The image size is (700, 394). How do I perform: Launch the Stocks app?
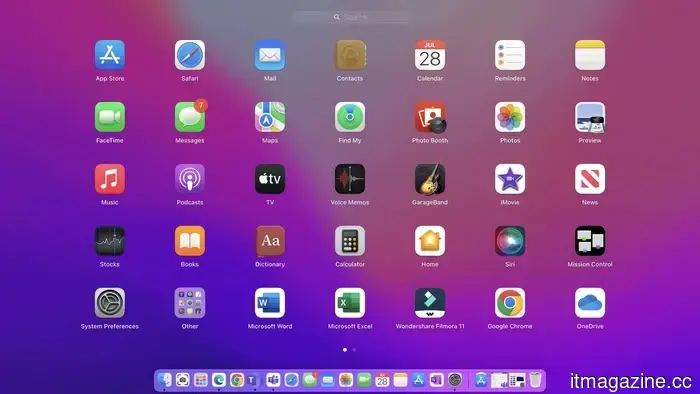tap(110, 241)
